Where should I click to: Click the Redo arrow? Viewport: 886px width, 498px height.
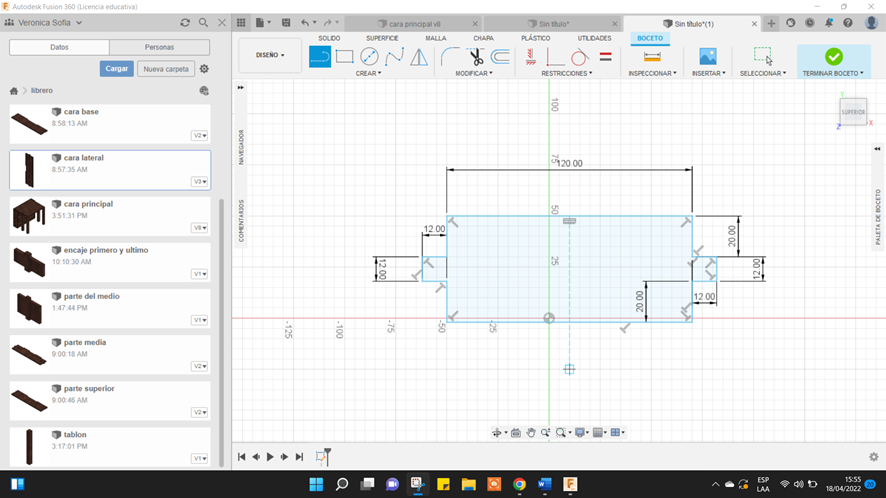point(328,23)
